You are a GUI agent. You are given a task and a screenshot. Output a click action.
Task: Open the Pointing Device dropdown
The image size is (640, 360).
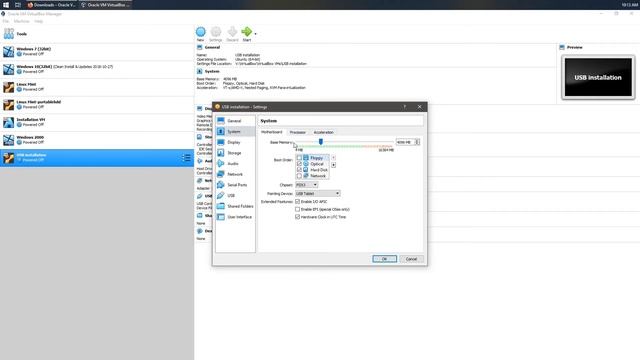(318, 193)
